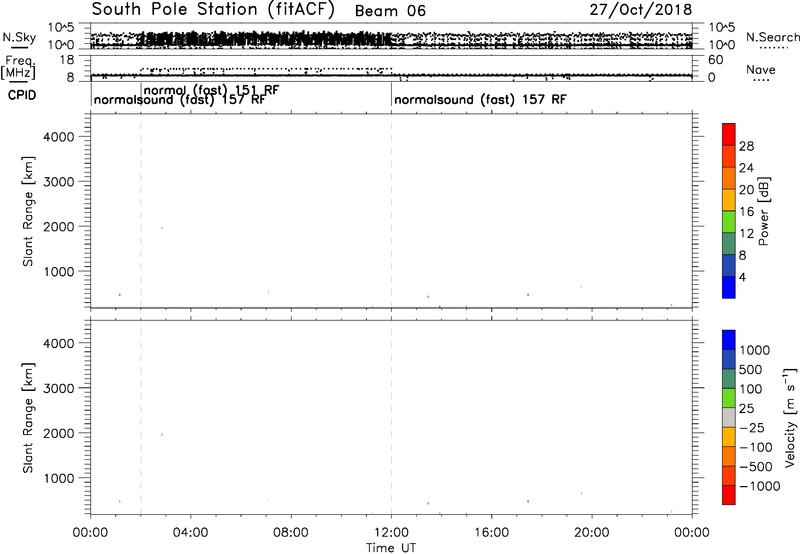
Task: Click the "N.Search" legend label
Action: tap(772, 37)
